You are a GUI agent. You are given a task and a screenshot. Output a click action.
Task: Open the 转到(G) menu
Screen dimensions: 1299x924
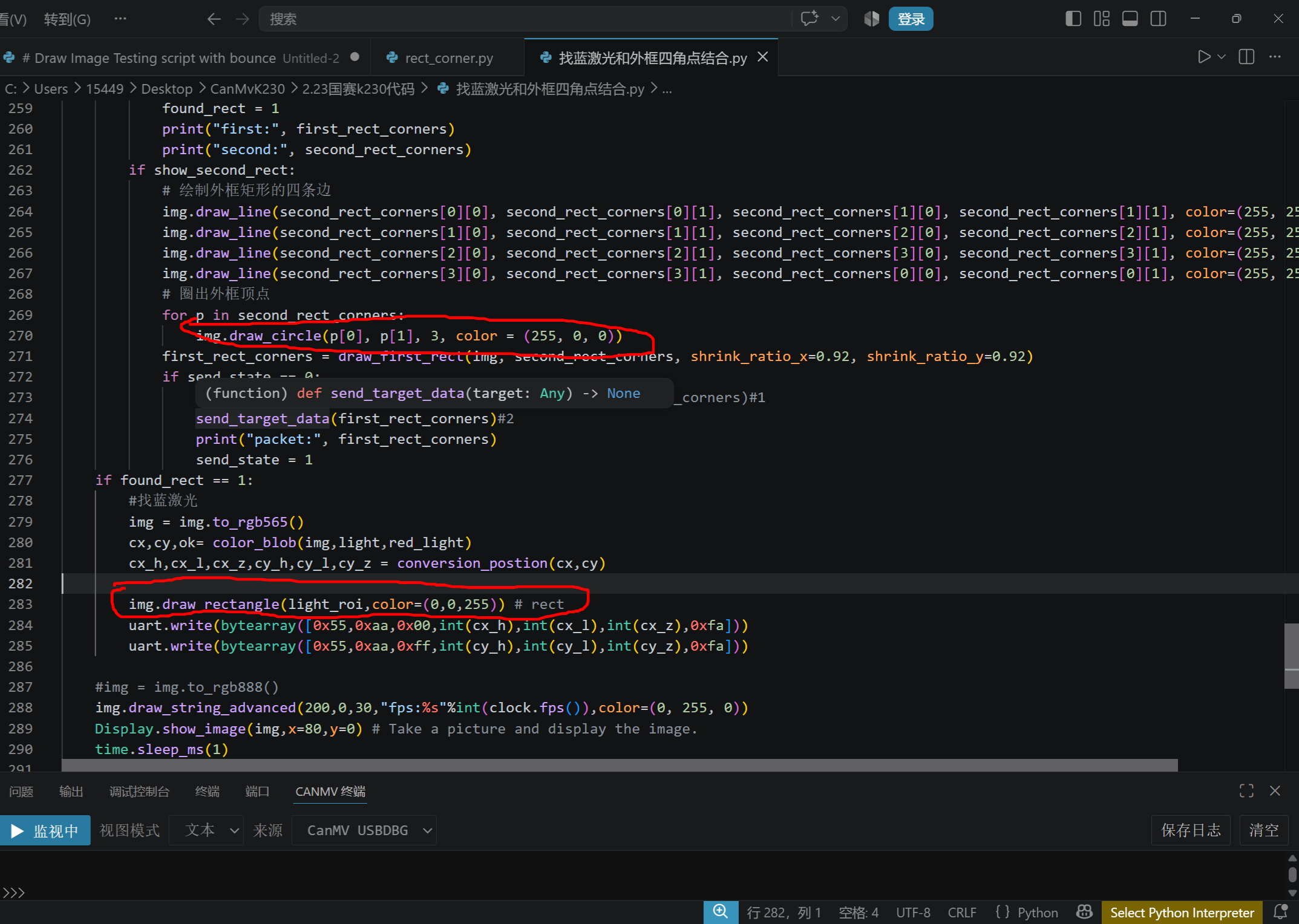pyautogui.click(x=67, y=19)
